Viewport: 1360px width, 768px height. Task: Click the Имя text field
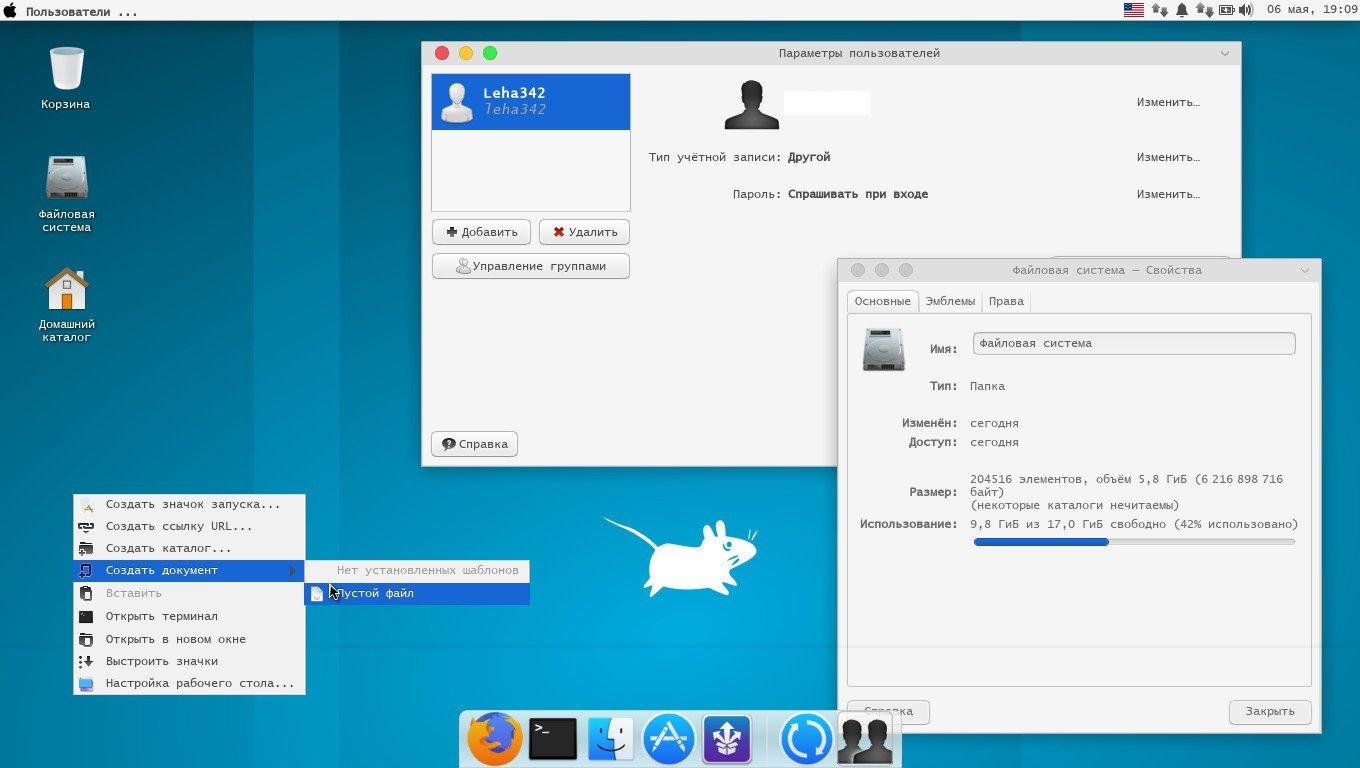click(1133, 343)
